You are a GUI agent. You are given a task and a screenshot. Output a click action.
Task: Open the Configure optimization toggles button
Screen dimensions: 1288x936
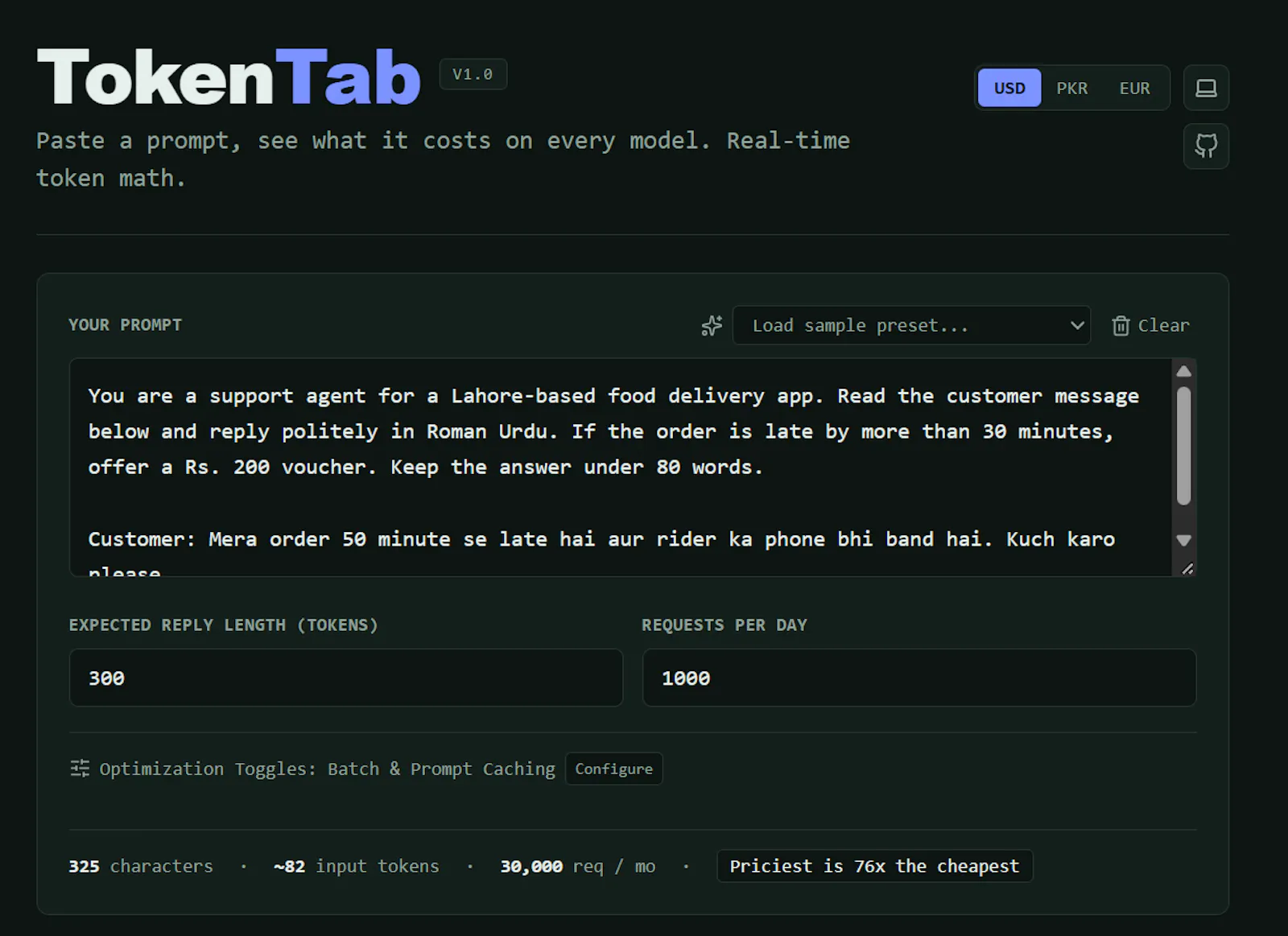613,769
